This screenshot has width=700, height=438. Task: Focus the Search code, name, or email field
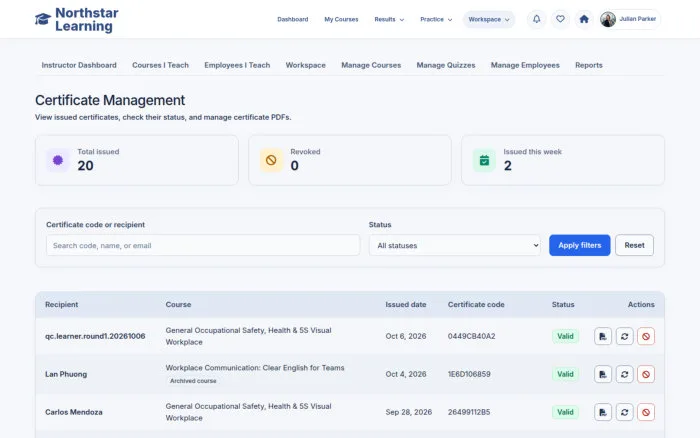pyautogui.click(x=203, y=245)
